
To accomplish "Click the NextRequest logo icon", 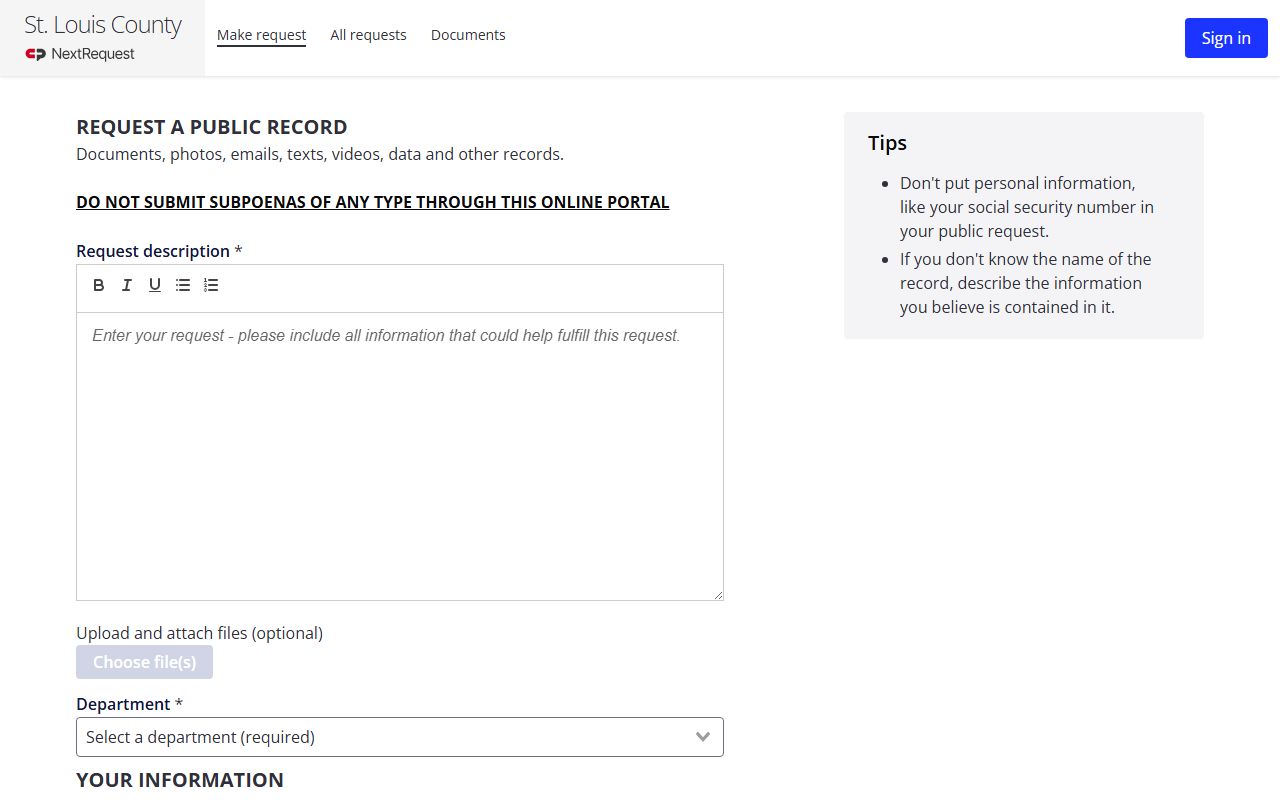I will tap(36, 54).
